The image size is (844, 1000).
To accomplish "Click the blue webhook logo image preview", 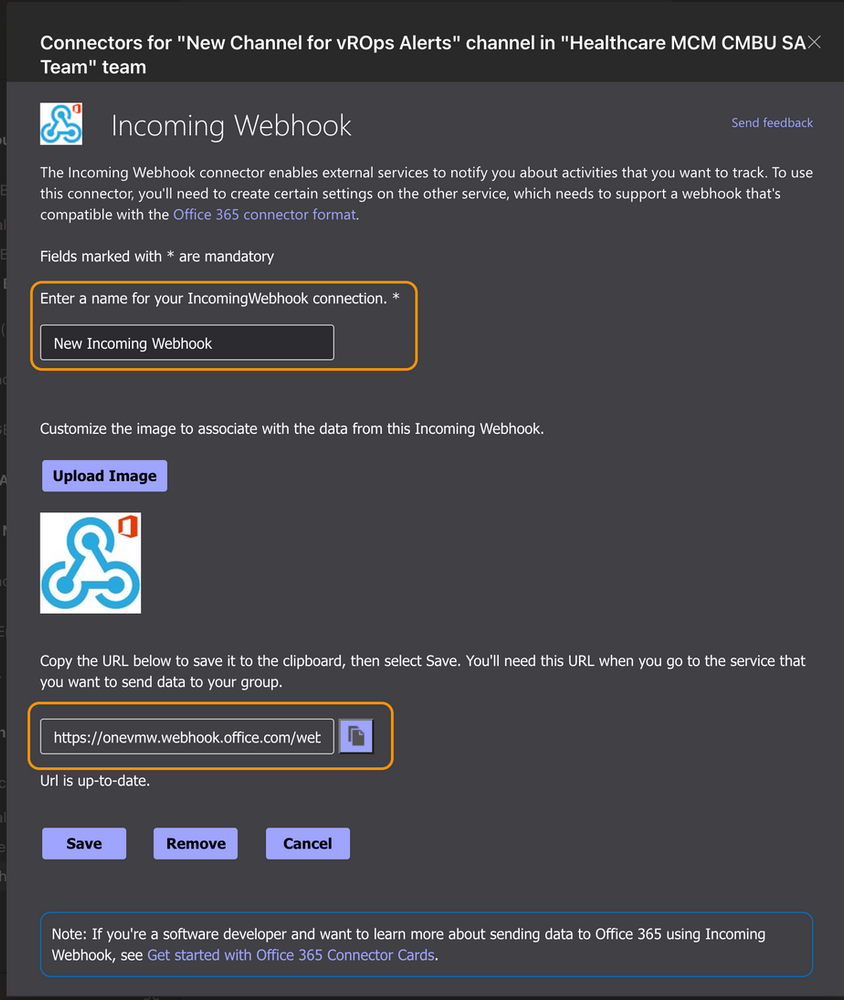I will point(90,563).
